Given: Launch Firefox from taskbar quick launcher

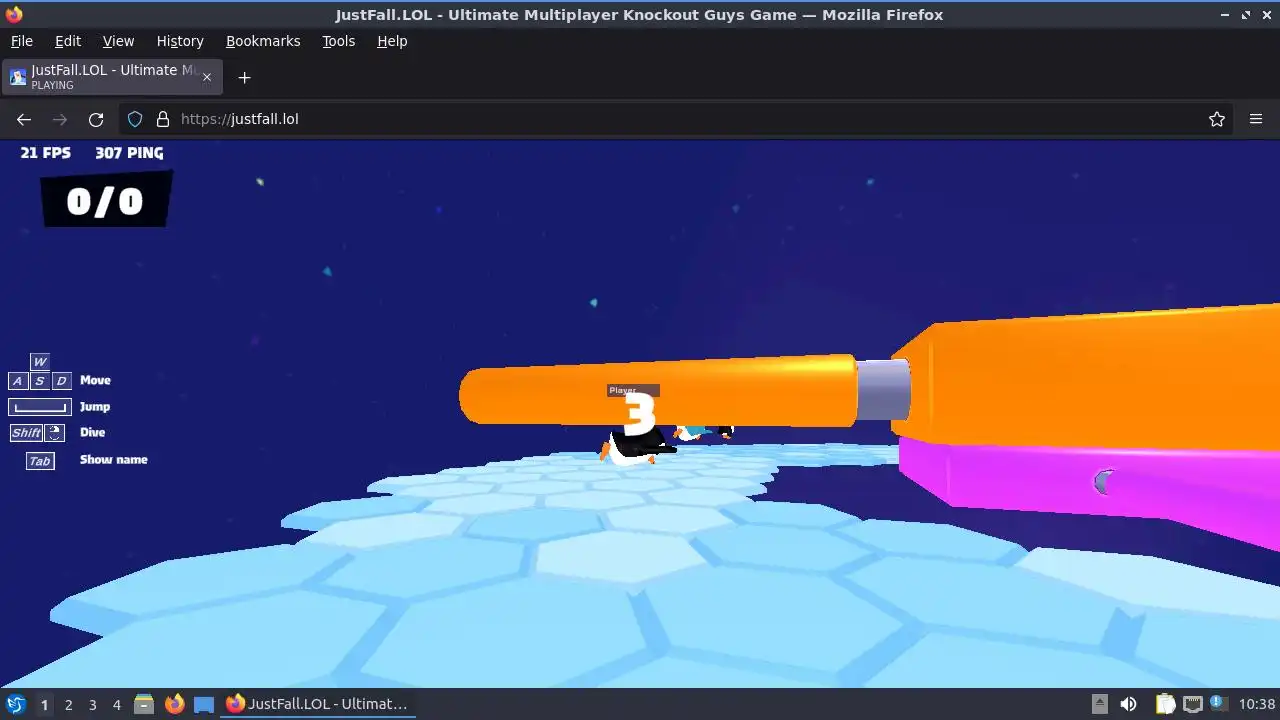Looking at the screenshot, I should click(x=174, y=704).
